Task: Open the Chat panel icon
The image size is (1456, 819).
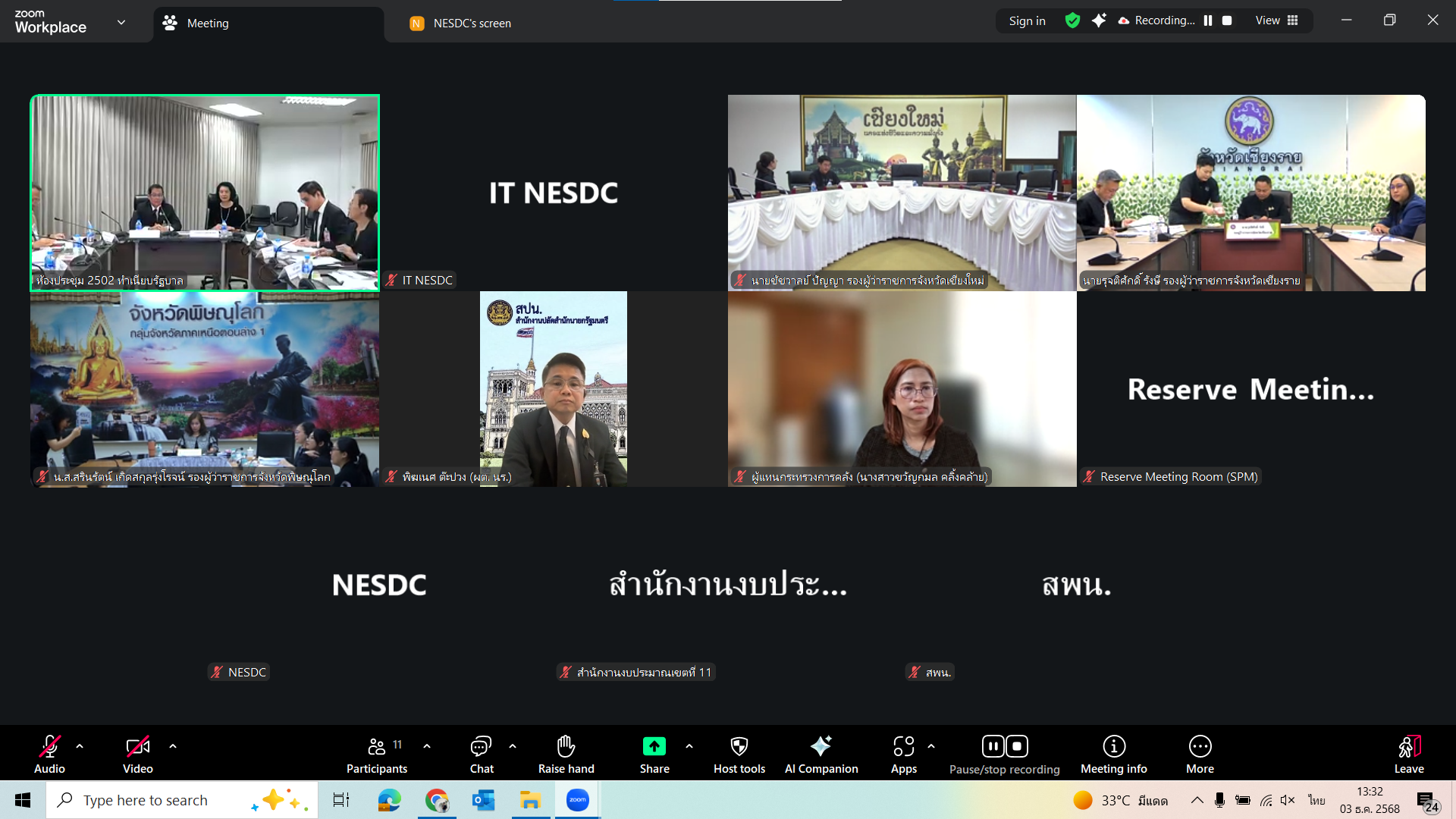Action: pyautogui.click(x=481, y=747)
